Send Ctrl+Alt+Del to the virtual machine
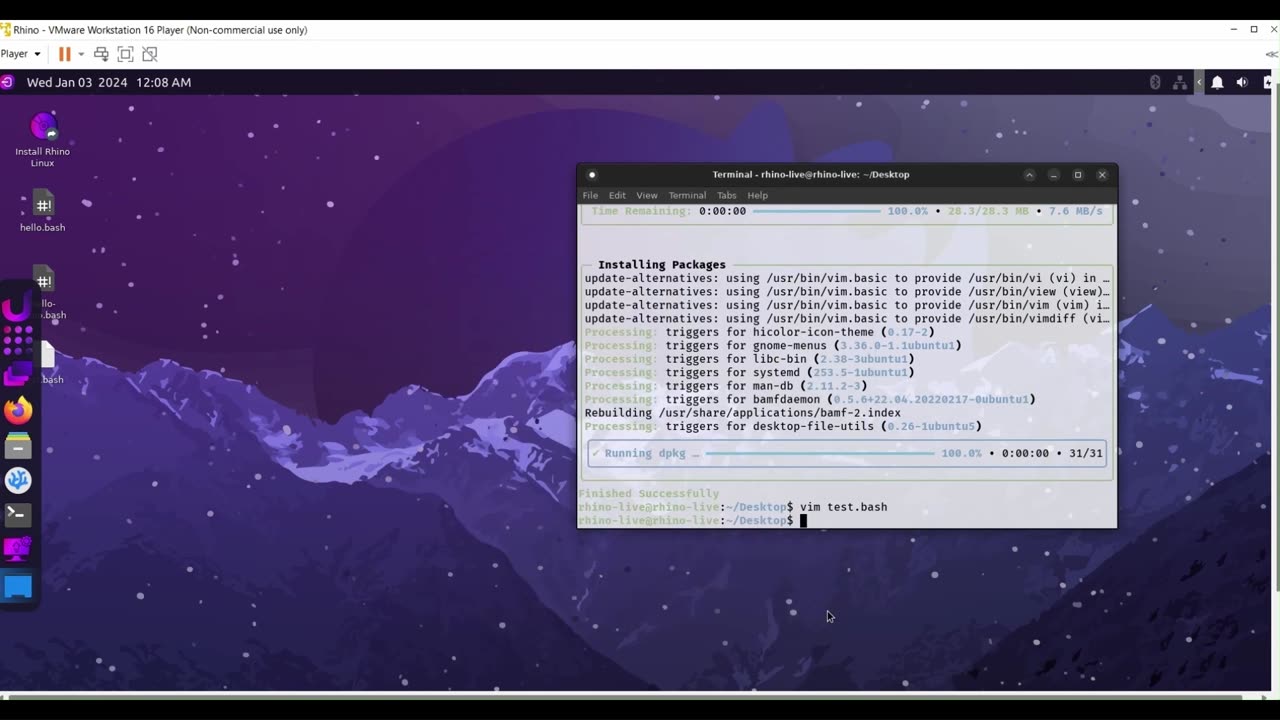 tap(101, 54)
